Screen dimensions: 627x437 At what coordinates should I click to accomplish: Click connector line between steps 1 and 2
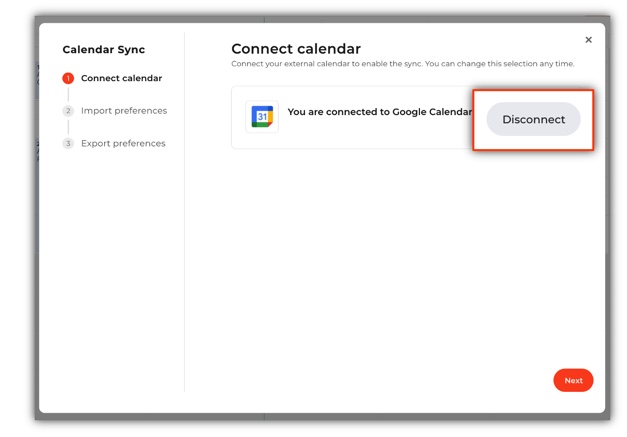[x=68, y=94]
